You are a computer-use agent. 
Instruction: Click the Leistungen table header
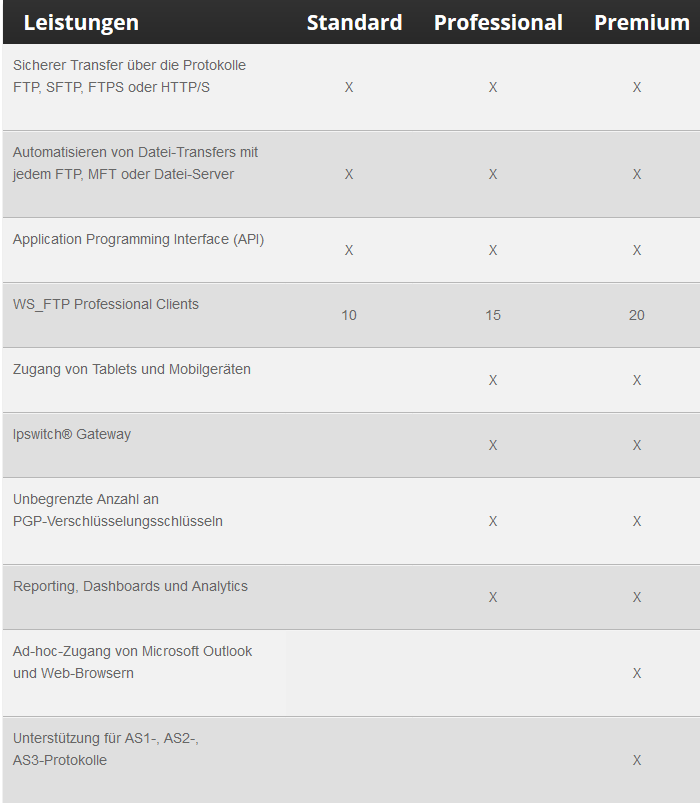(81, 22)
